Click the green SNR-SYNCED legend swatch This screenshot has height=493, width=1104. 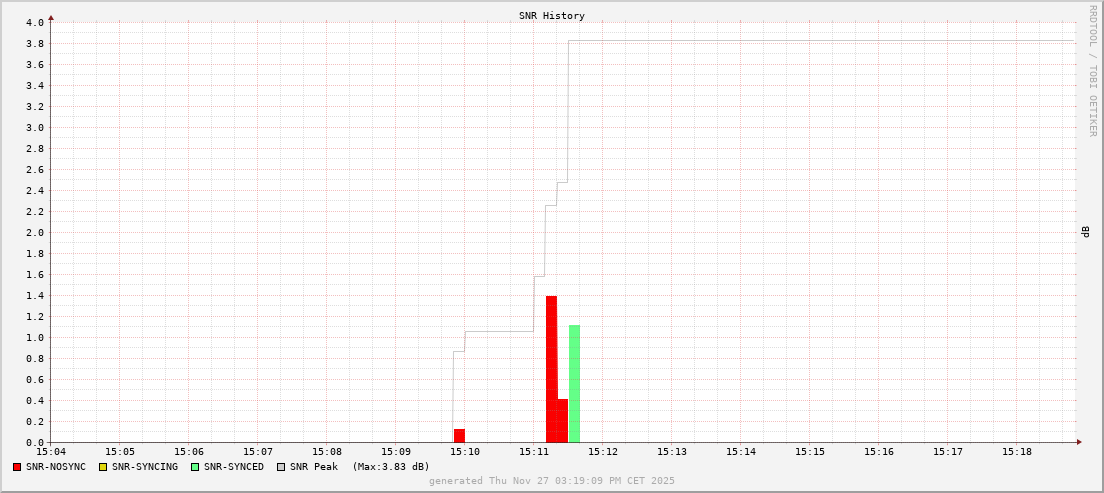pos(195,467)
